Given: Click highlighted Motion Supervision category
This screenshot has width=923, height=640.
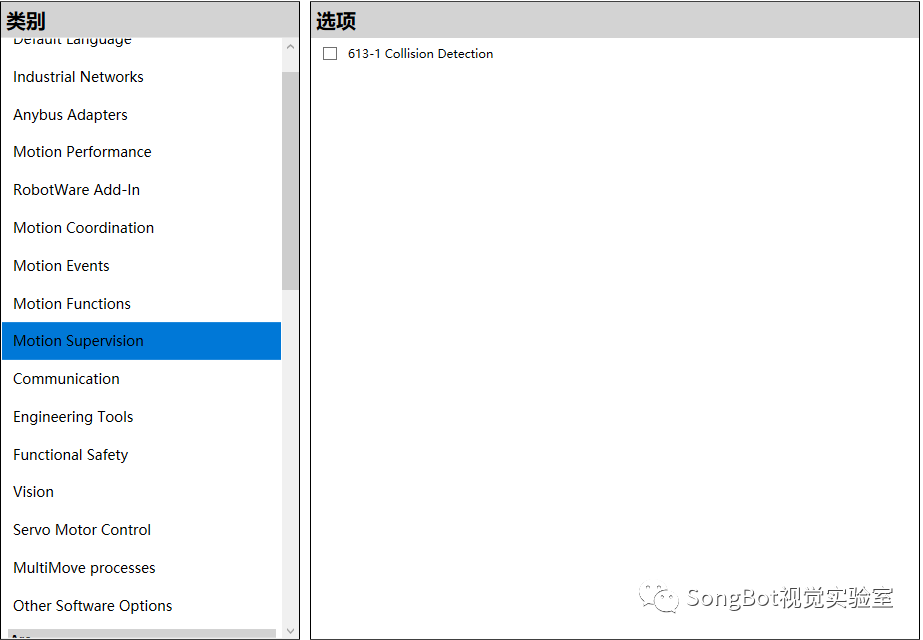Looking at the screenshot, I should [x=141, y=341].
